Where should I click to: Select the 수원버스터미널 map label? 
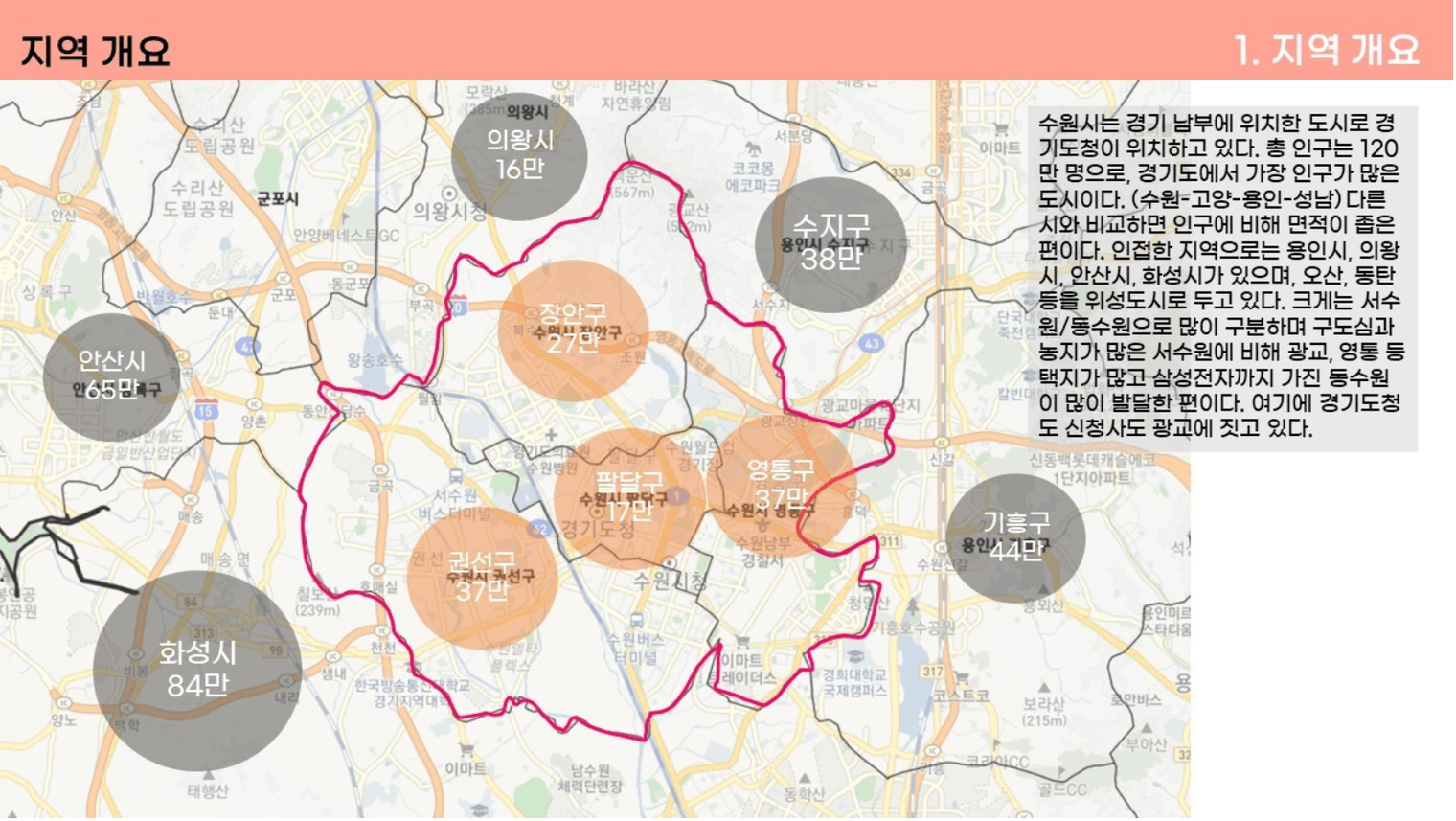click(x=635, y=649)
